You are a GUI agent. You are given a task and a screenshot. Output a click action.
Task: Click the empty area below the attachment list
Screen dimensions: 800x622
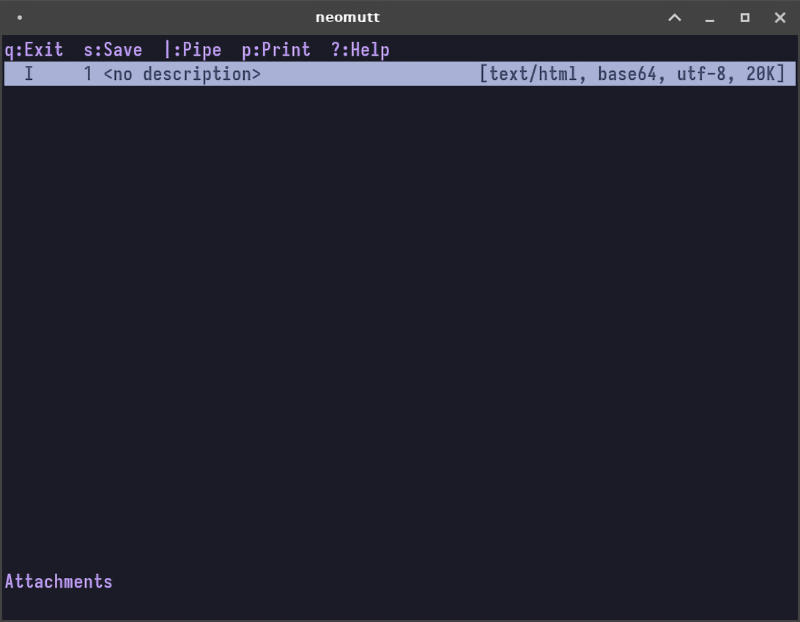[400, 320]
